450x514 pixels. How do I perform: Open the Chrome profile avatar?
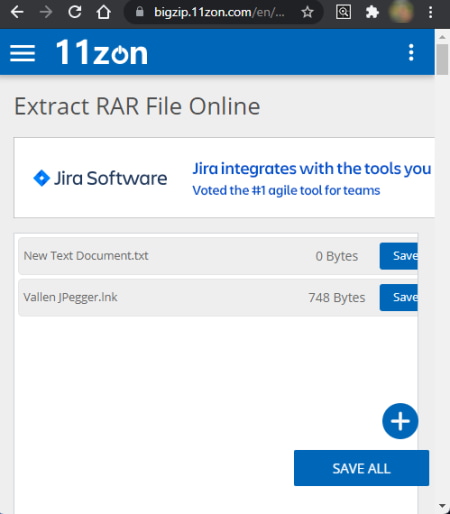point(401,12)
